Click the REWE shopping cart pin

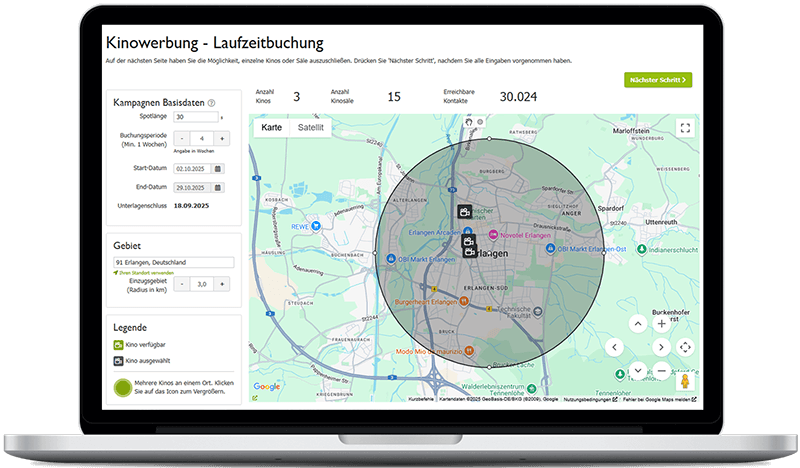(x=316, y=226)
